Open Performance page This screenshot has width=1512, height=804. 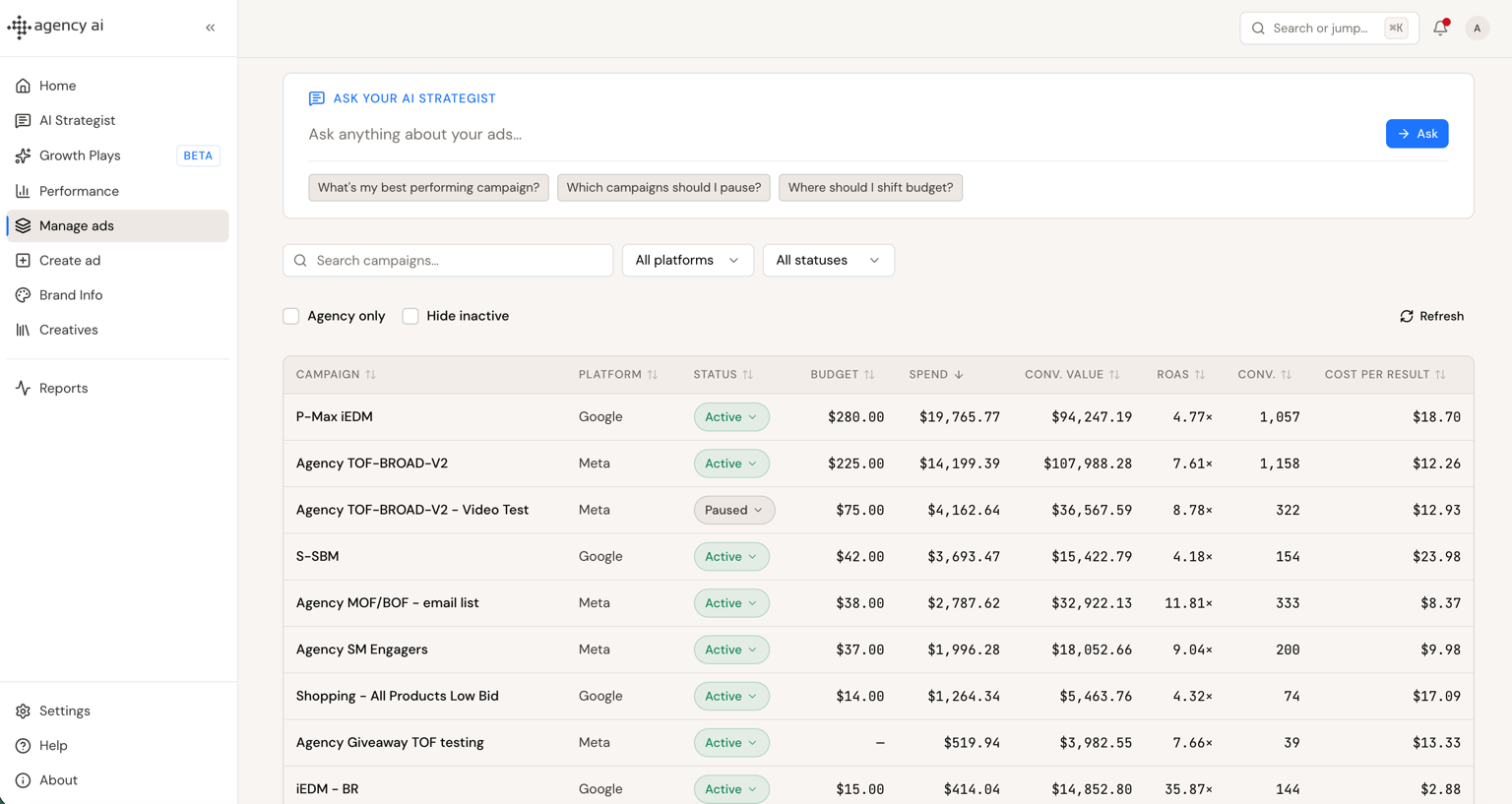[117, 191]
